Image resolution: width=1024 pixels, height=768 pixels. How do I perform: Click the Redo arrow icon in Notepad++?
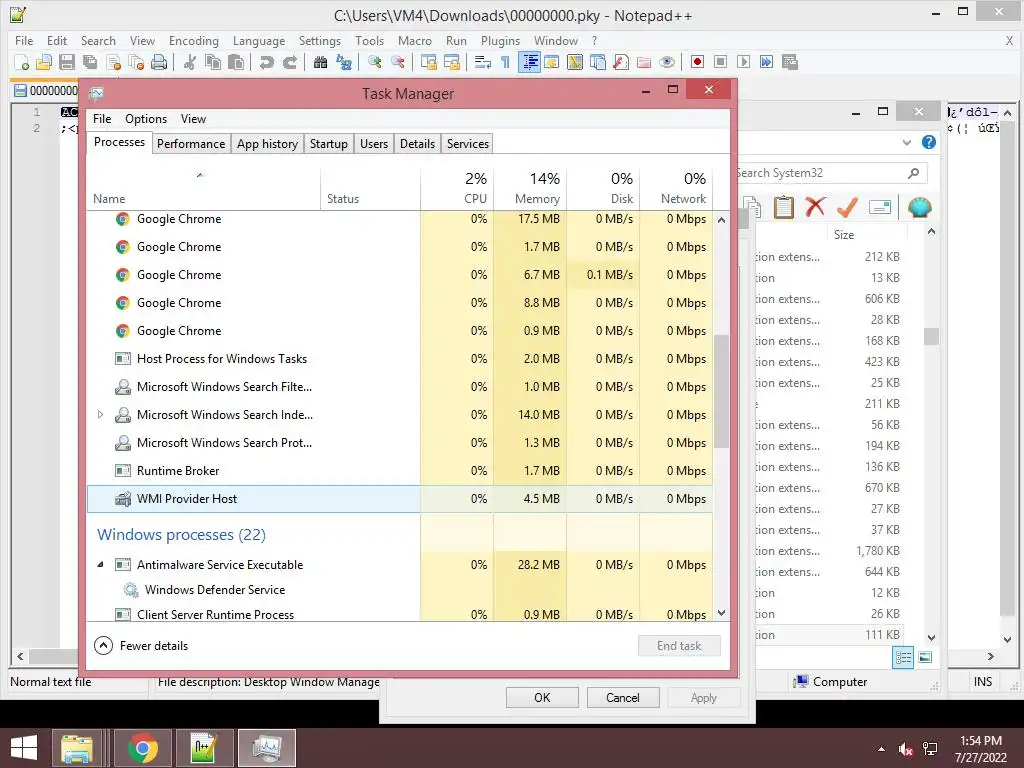pyautogui.click(x=289, y=62)
